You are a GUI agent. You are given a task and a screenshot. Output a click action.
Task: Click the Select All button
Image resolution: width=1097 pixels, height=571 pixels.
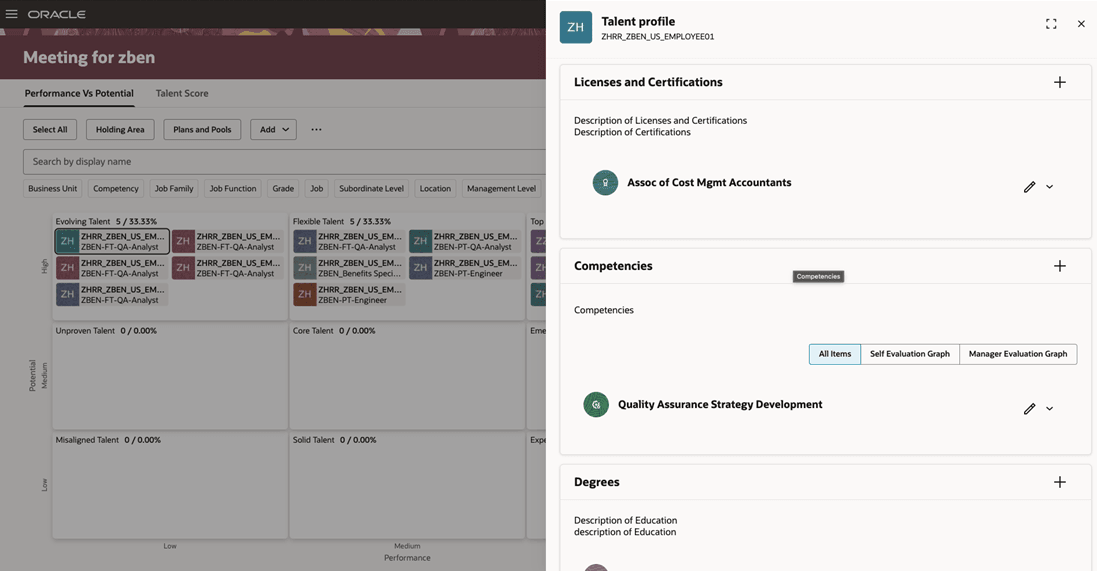[x=50, y=129]
